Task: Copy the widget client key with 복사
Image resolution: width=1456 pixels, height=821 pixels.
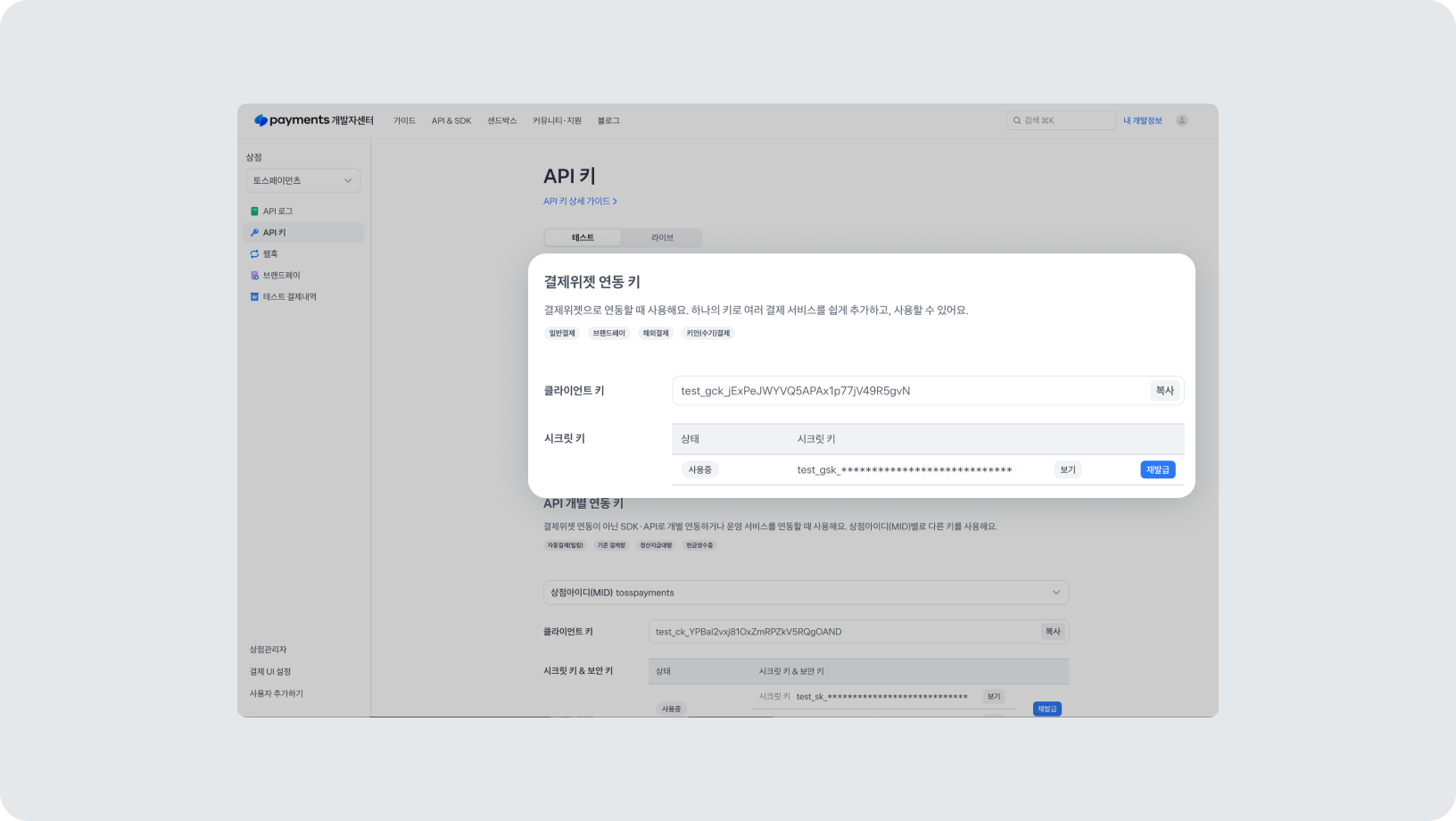Action: (x=1164, y=391)
